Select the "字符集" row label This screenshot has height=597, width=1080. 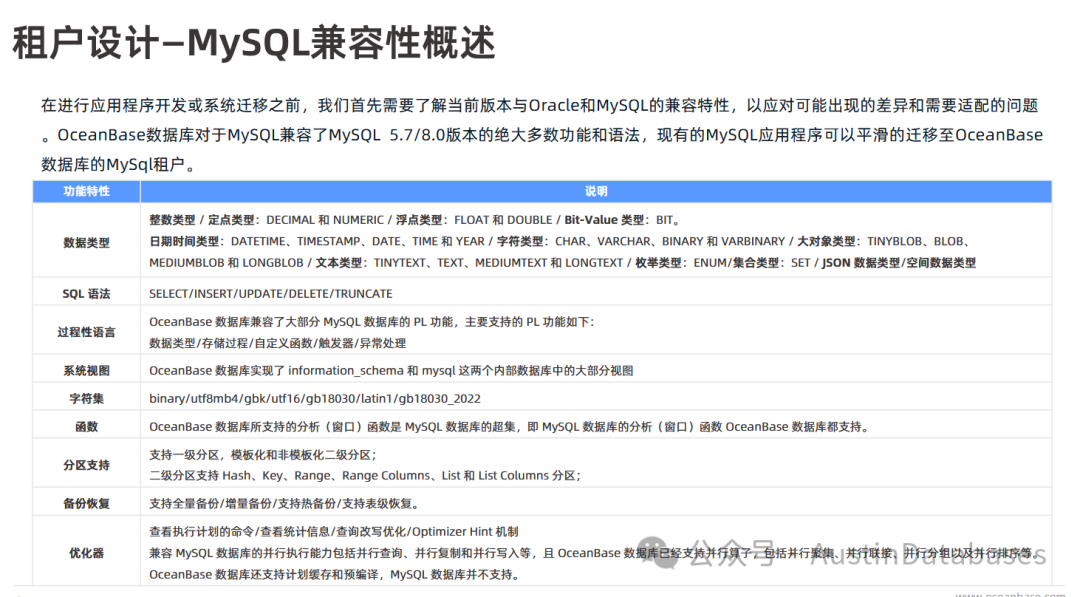(x=87, y=399)
